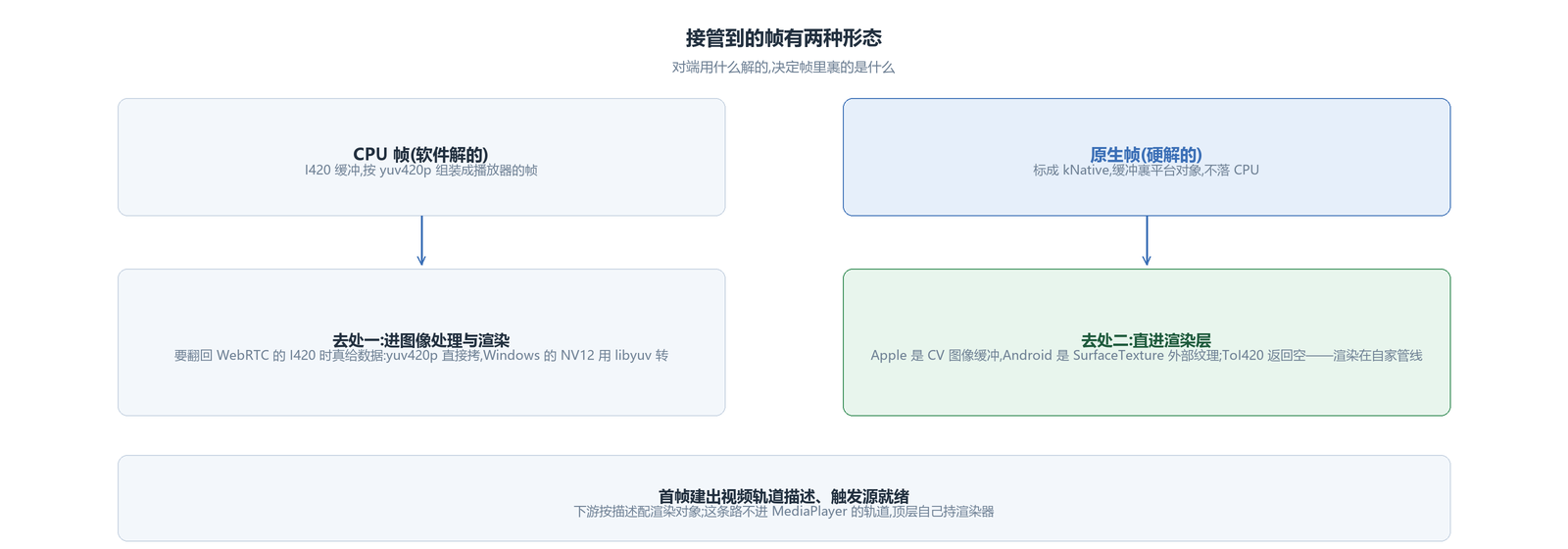Select the 去处一:进图像处理与渲染 heading
1568x549 pixels.
pos(420,340)
